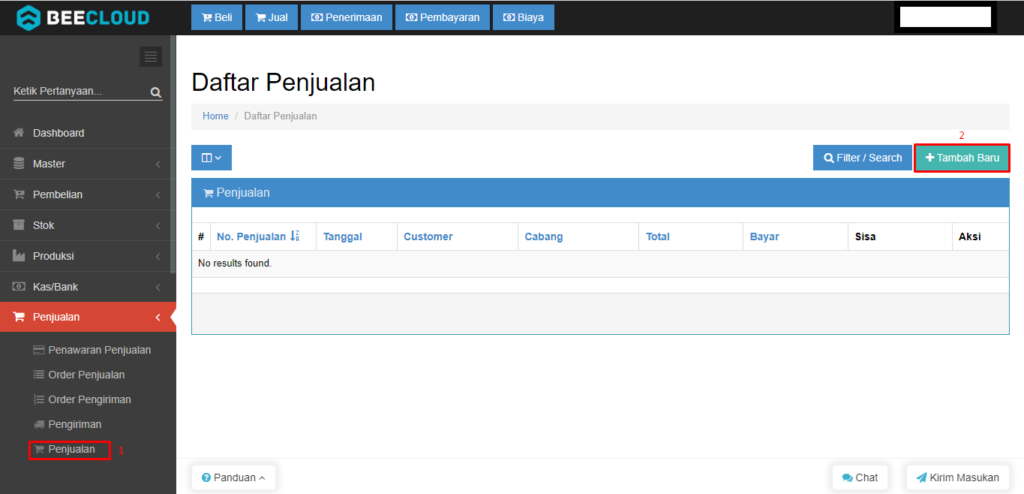Open the Produksi menu
Image resolution: width=1024 pixels, height=494 pixels.
pos(88,255)
